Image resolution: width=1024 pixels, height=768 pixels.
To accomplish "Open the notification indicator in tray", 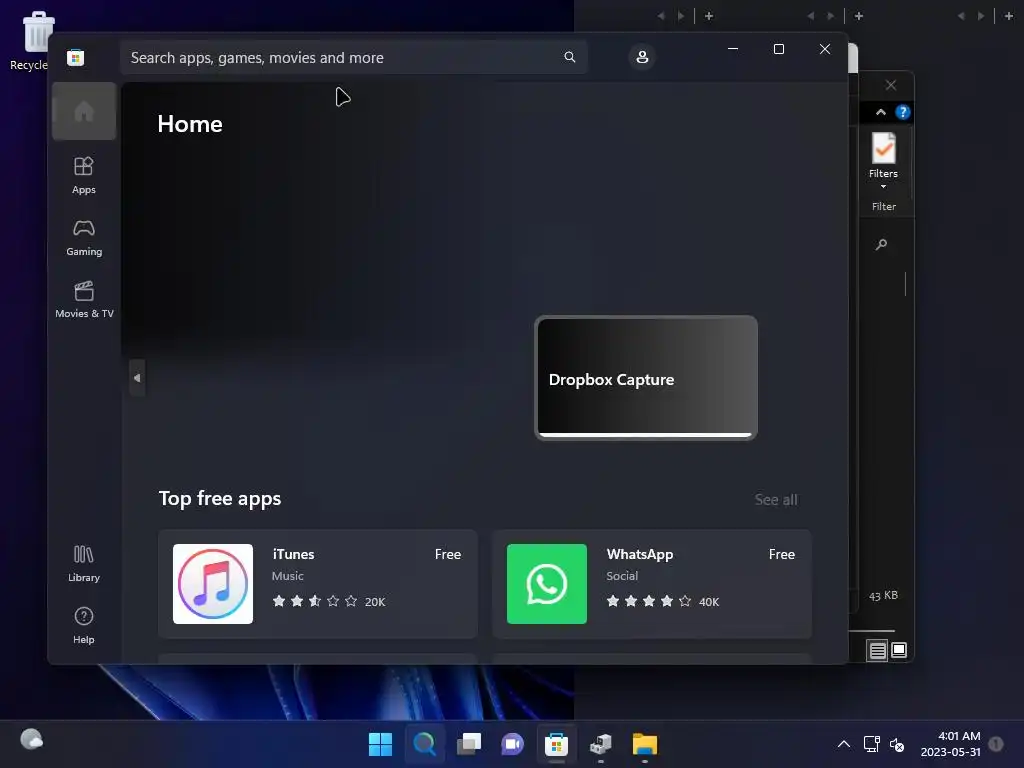I will [x=996, y=744].
